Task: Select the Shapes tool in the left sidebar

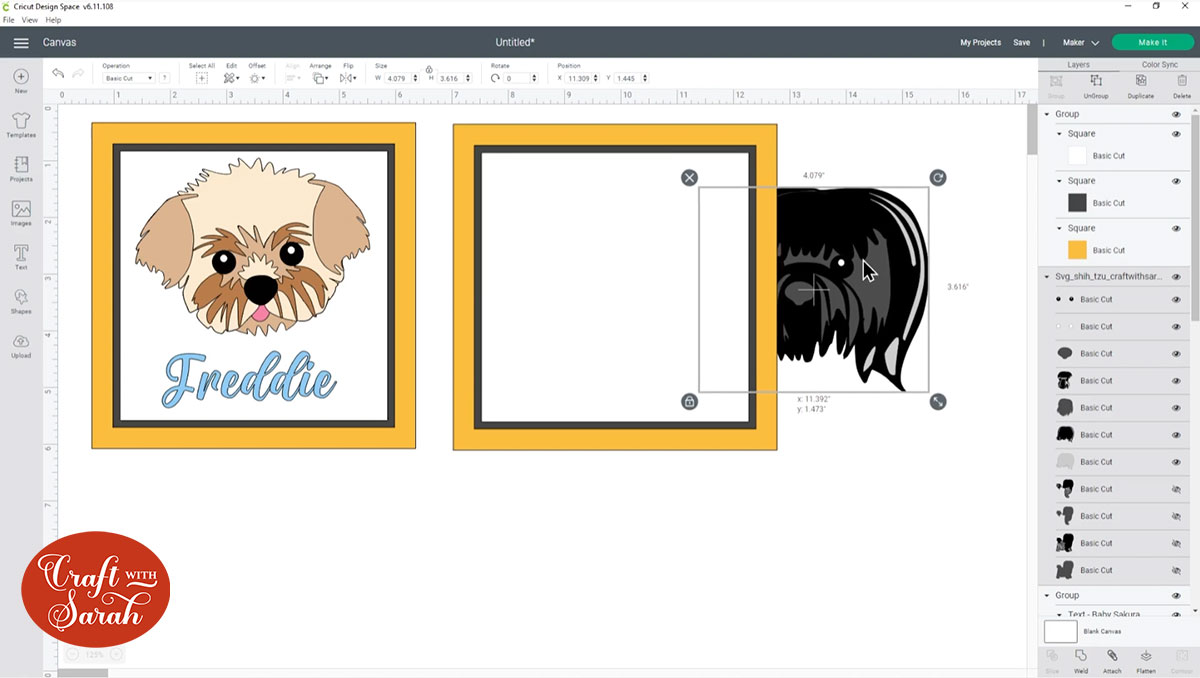Action: tap(20, 301)
